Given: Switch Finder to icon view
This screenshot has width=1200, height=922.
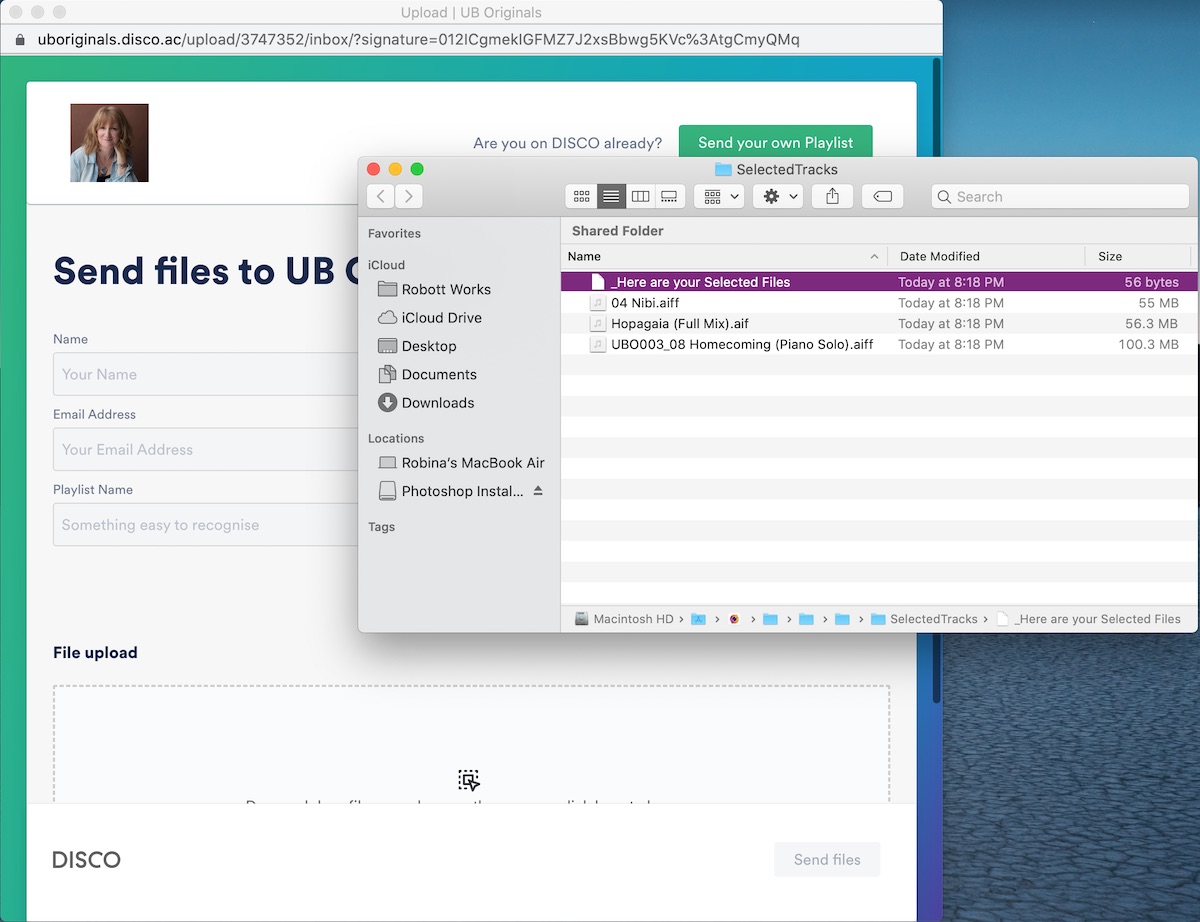Looking at the screenshot, I should (x=581, y=196).
